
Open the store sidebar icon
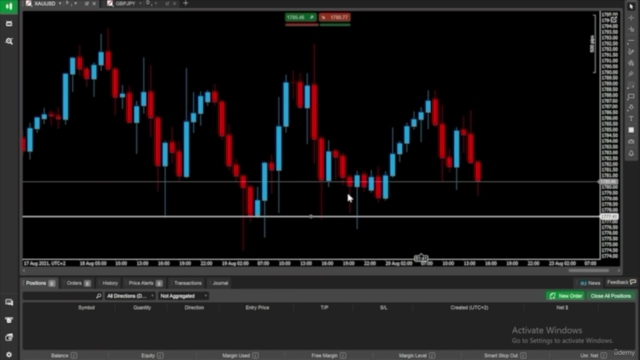coord(9,320)
